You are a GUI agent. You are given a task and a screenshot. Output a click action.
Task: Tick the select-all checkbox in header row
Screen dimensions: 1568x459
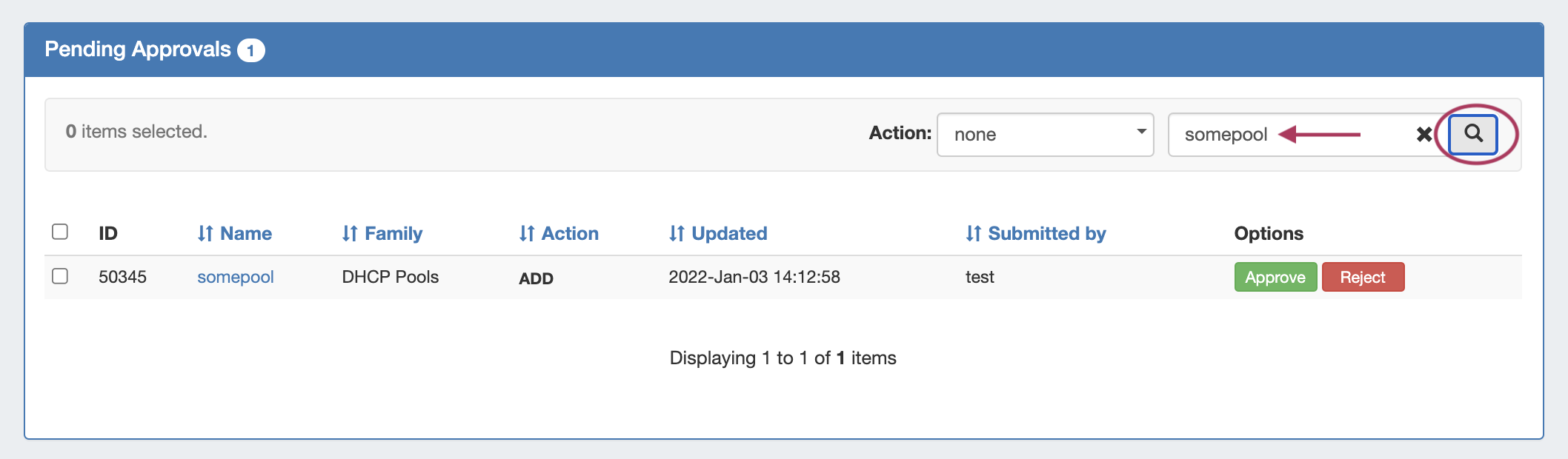tap(60, 232)
